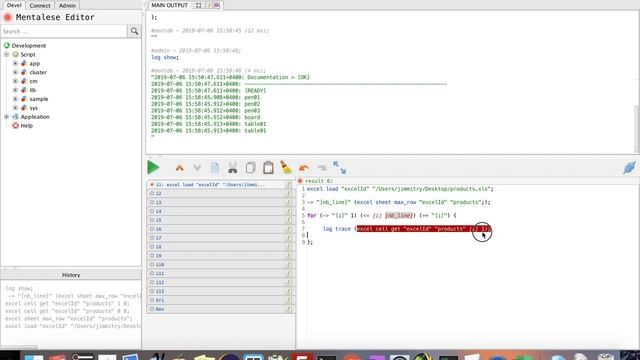The image size is (640, 360).
Task: Paste with the clipboard icon in toolbar
Action: click(268, 167)
